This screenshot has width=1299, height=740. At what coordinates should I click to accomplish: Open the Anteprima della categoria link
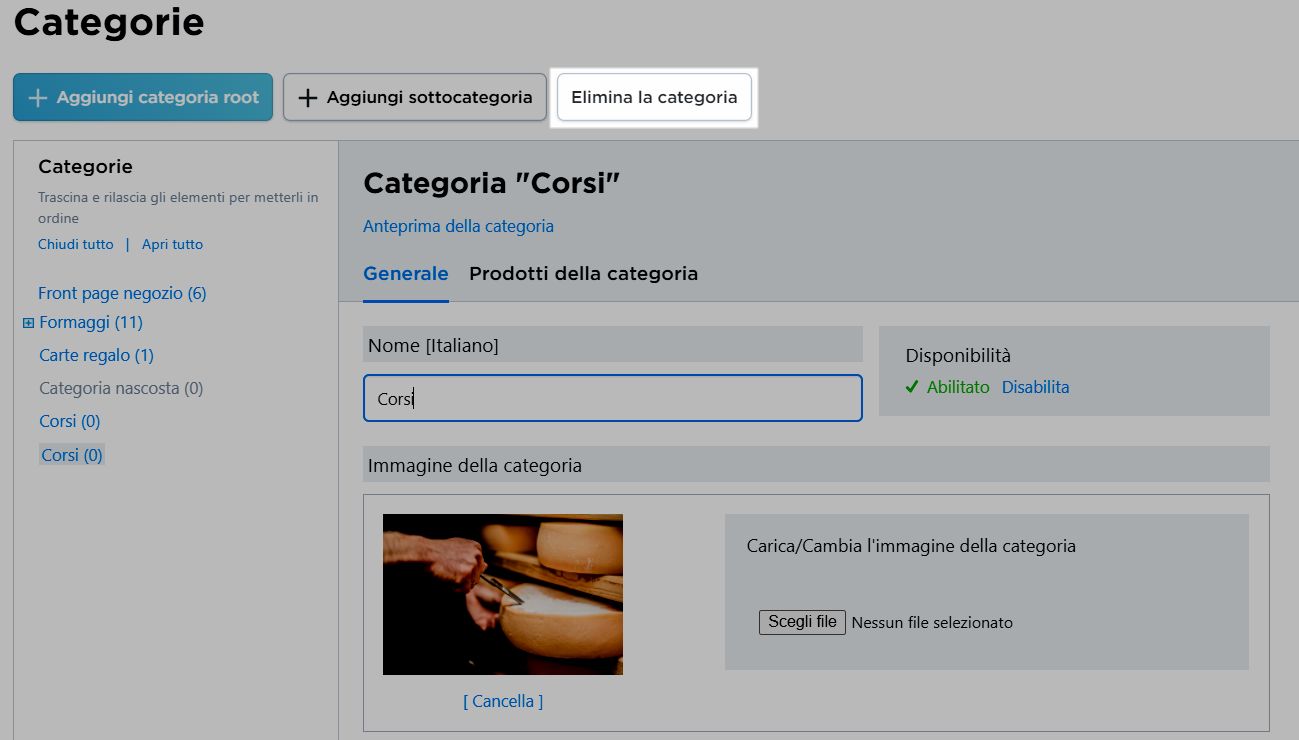coord(458,226)
